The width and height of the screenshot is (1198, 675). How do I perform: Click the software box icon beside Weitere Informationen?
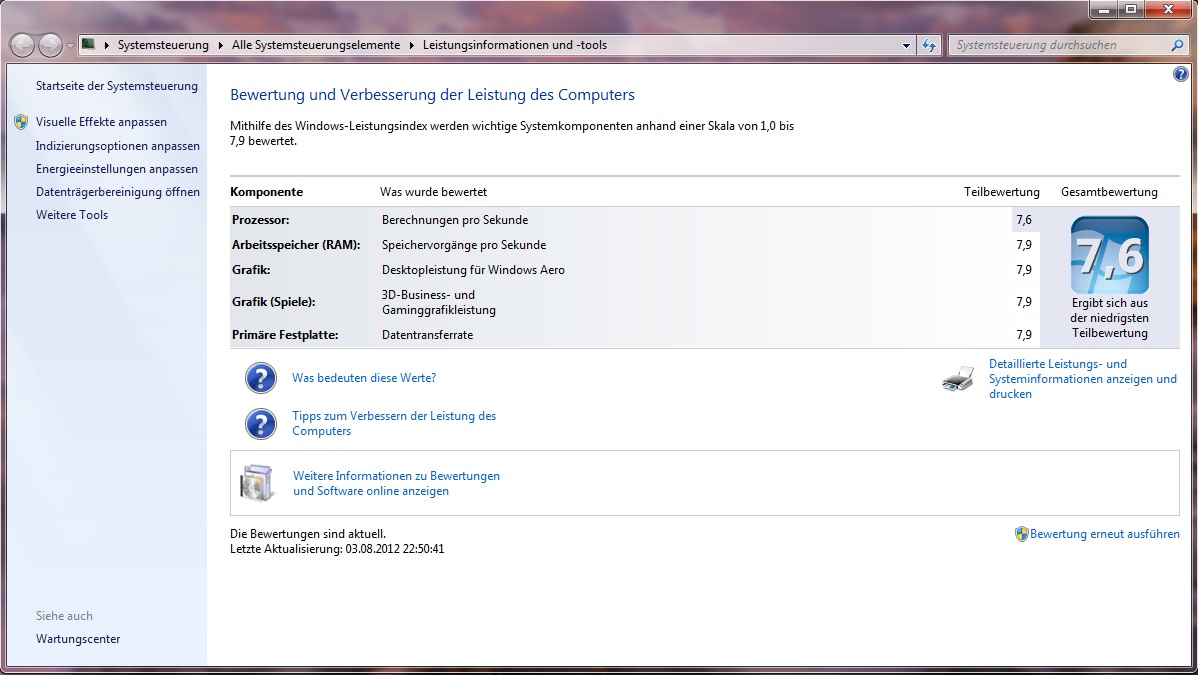(x=257, y=483)
